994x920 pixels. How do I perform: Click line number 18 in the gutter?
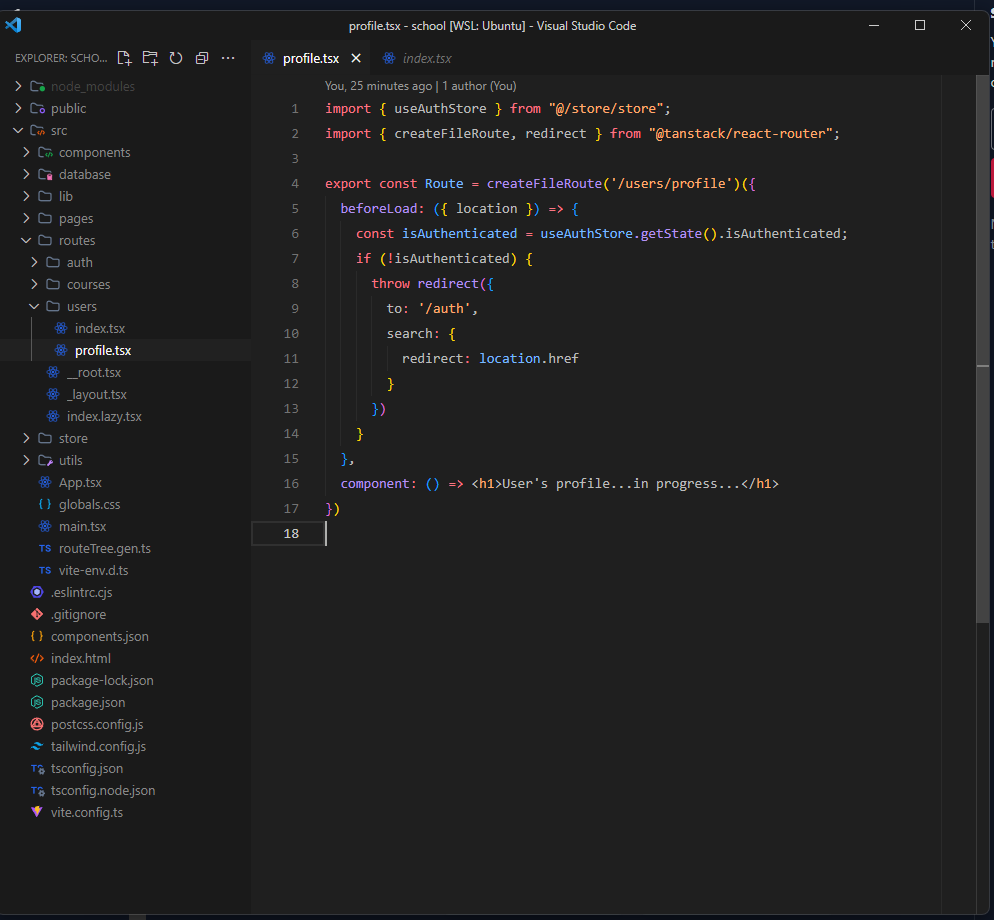291,534
